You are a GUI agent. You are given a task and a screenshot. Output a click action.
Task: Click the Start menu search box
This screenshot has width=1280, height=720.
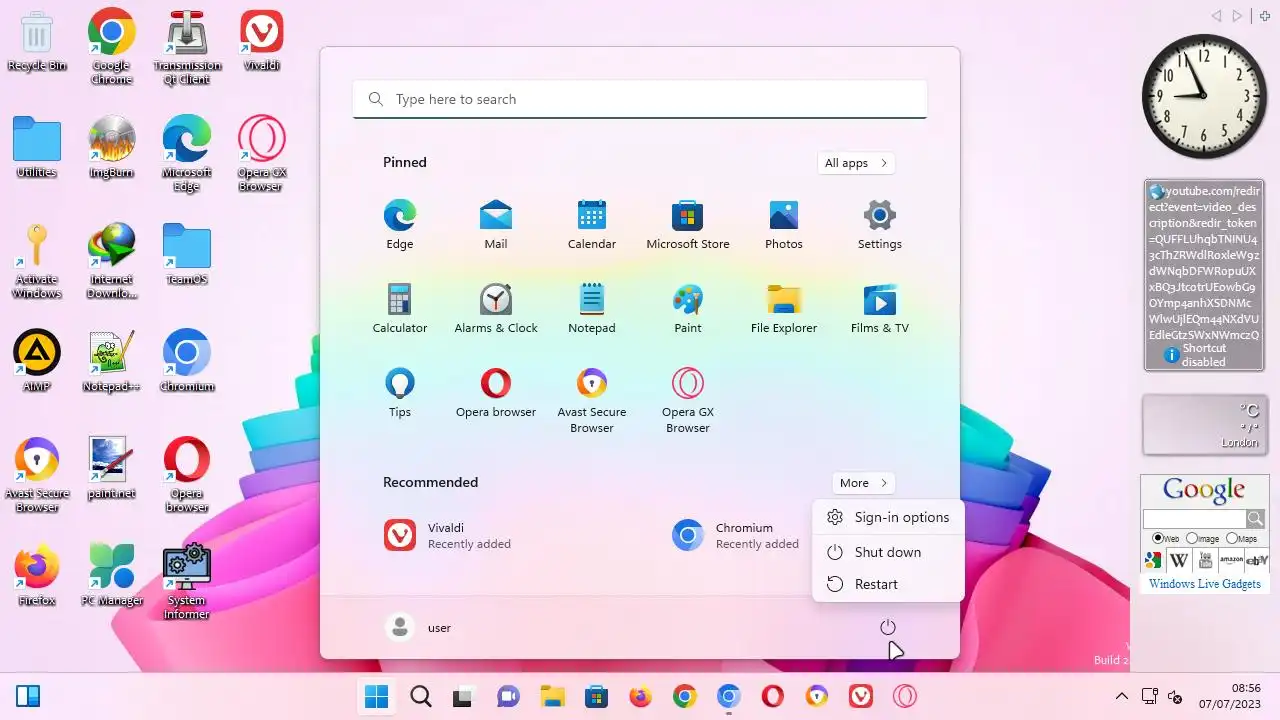(640, 99)
